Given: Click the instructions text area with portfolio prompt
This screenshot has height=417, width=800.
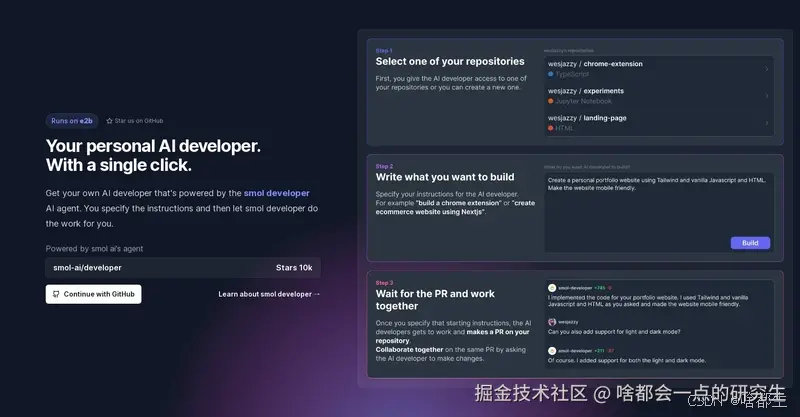Looking at the screenshot, I should point(659,212).
